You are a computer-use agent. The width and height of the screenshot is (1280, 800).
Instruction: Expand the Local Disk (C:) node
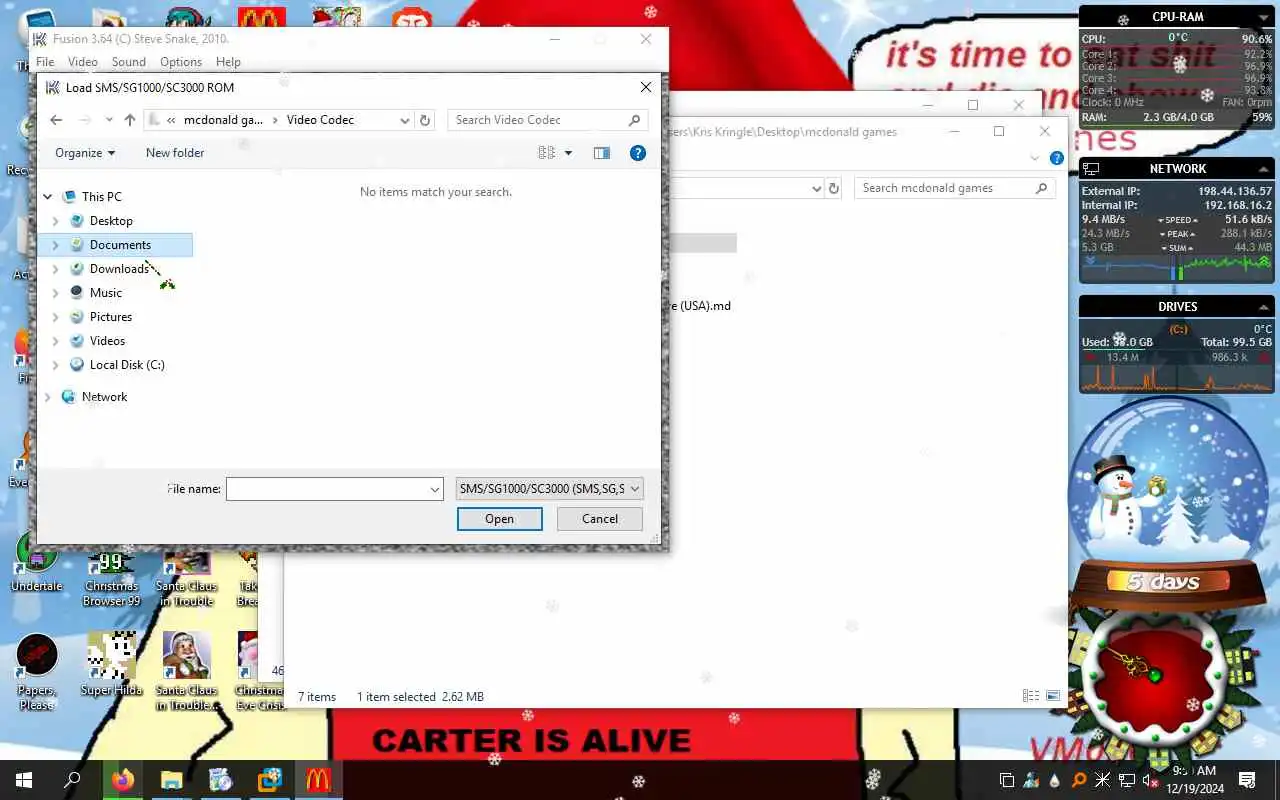click(56, 365)
